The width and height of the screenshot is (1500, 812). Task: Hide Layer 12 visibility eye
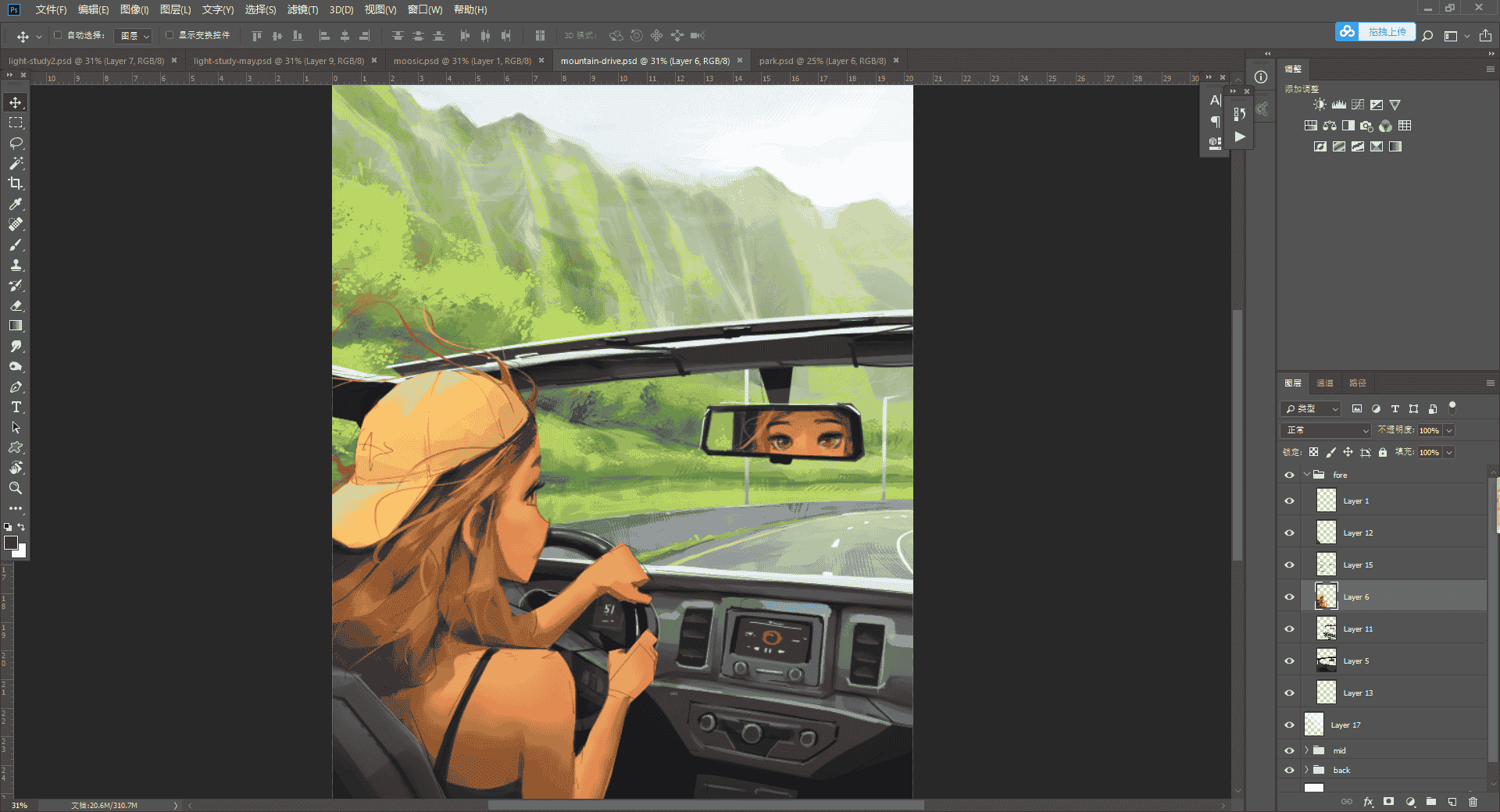click(x=1289, y=532)
